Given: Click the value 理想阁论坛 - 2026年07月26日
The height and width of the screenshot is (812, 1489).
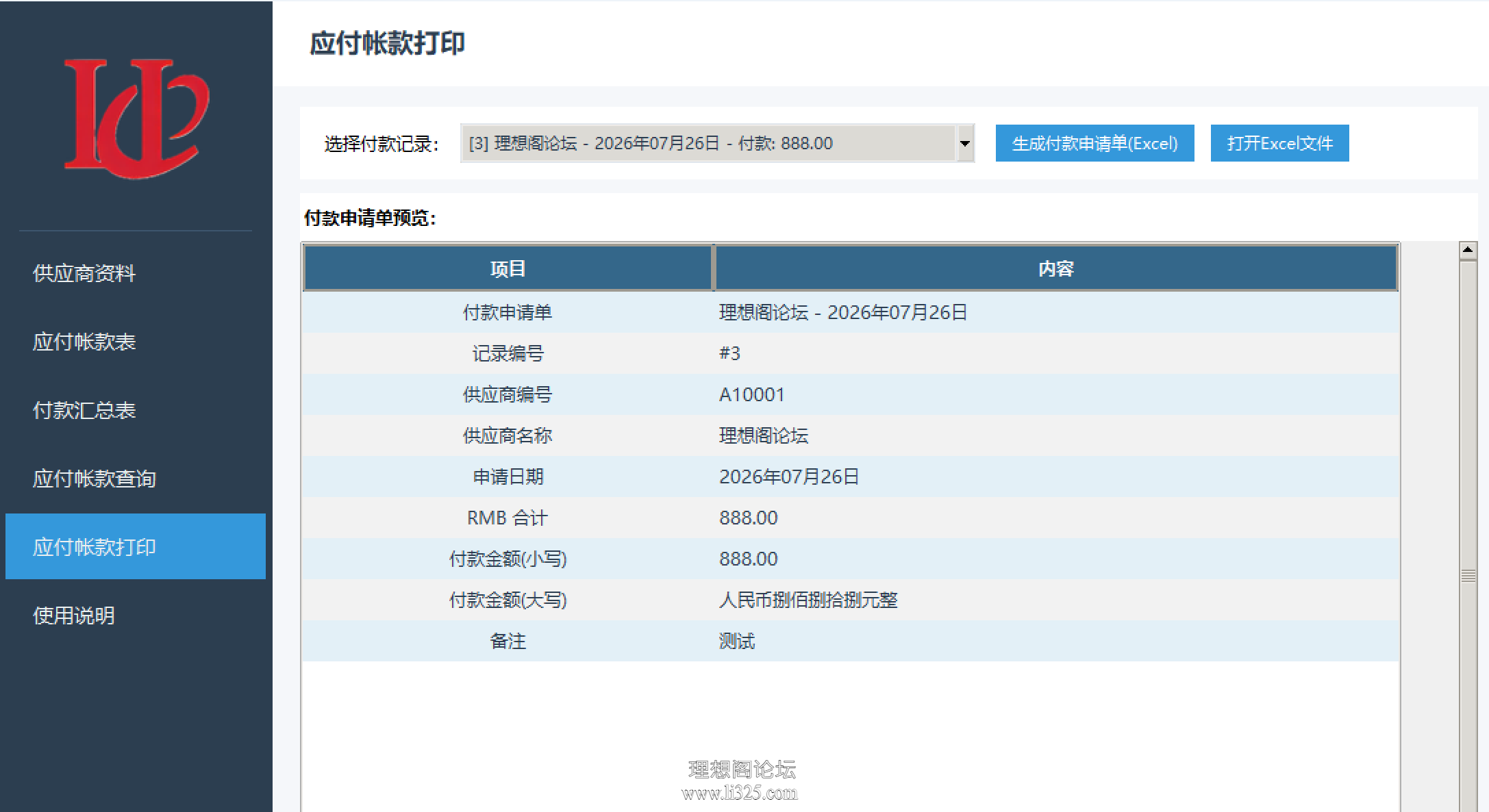Looking at the screenshot, I should click(x=843, y=312).
